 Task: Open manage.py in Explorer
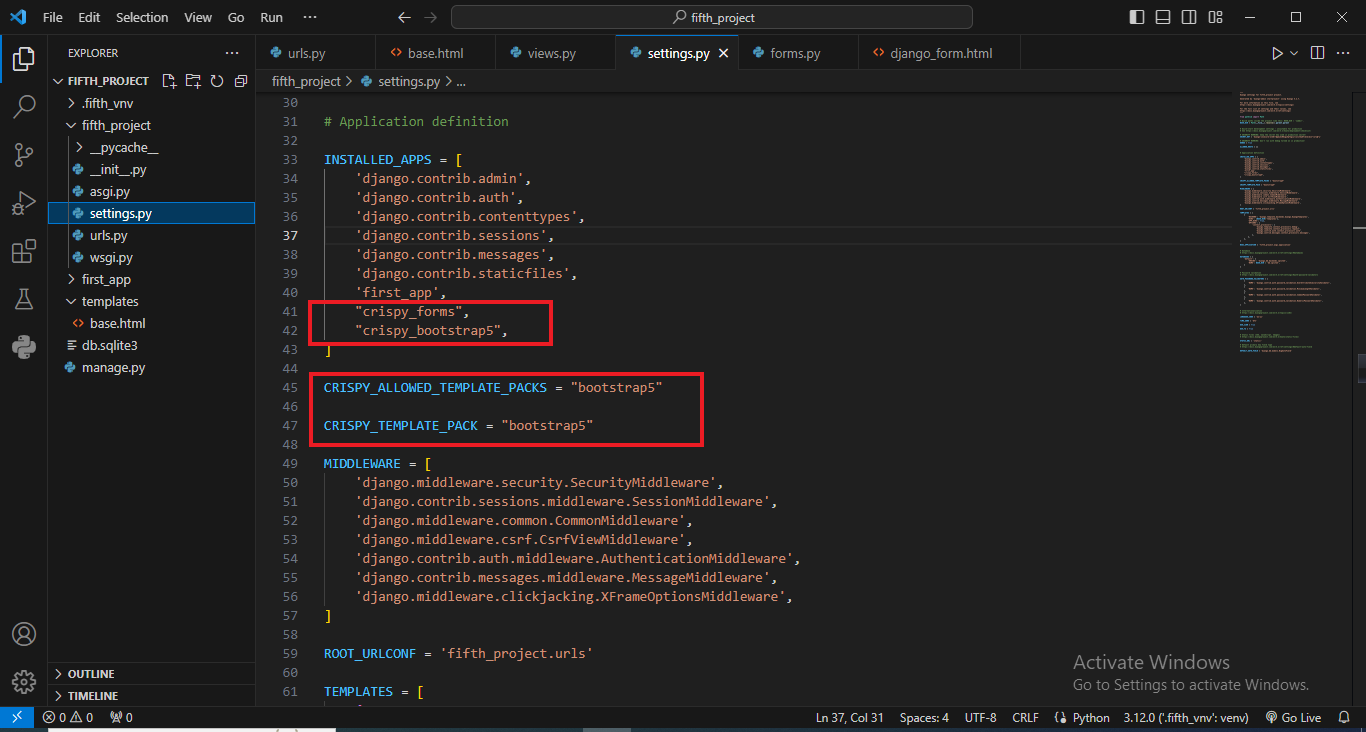[151, 367]
